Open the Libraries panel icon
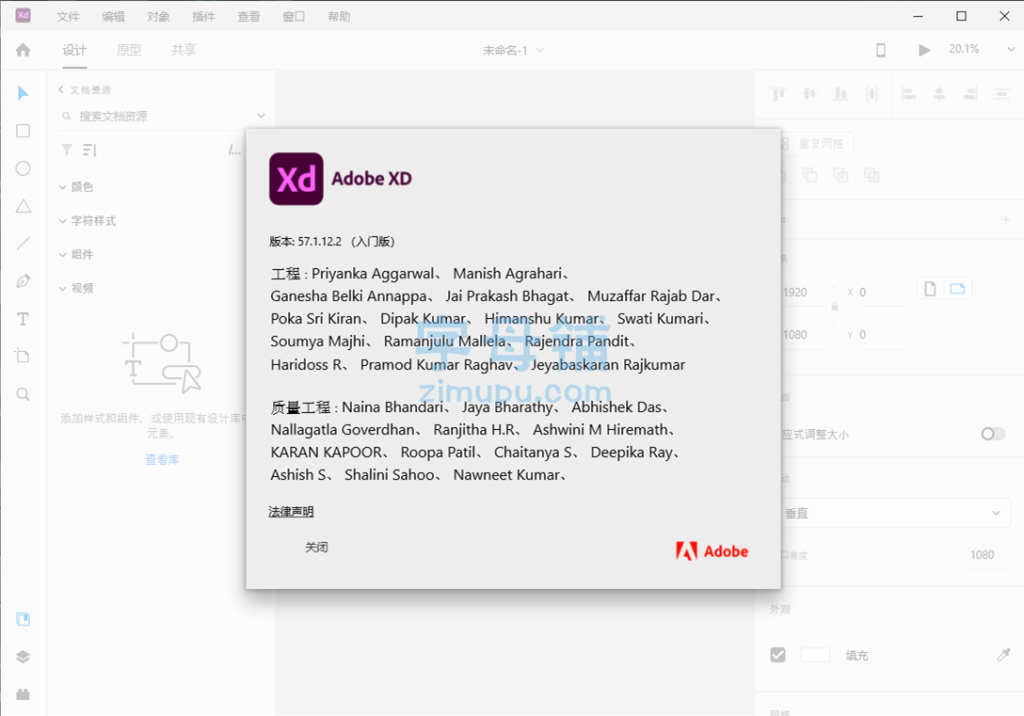1024x716 pixels. click(x=23, y=619)
